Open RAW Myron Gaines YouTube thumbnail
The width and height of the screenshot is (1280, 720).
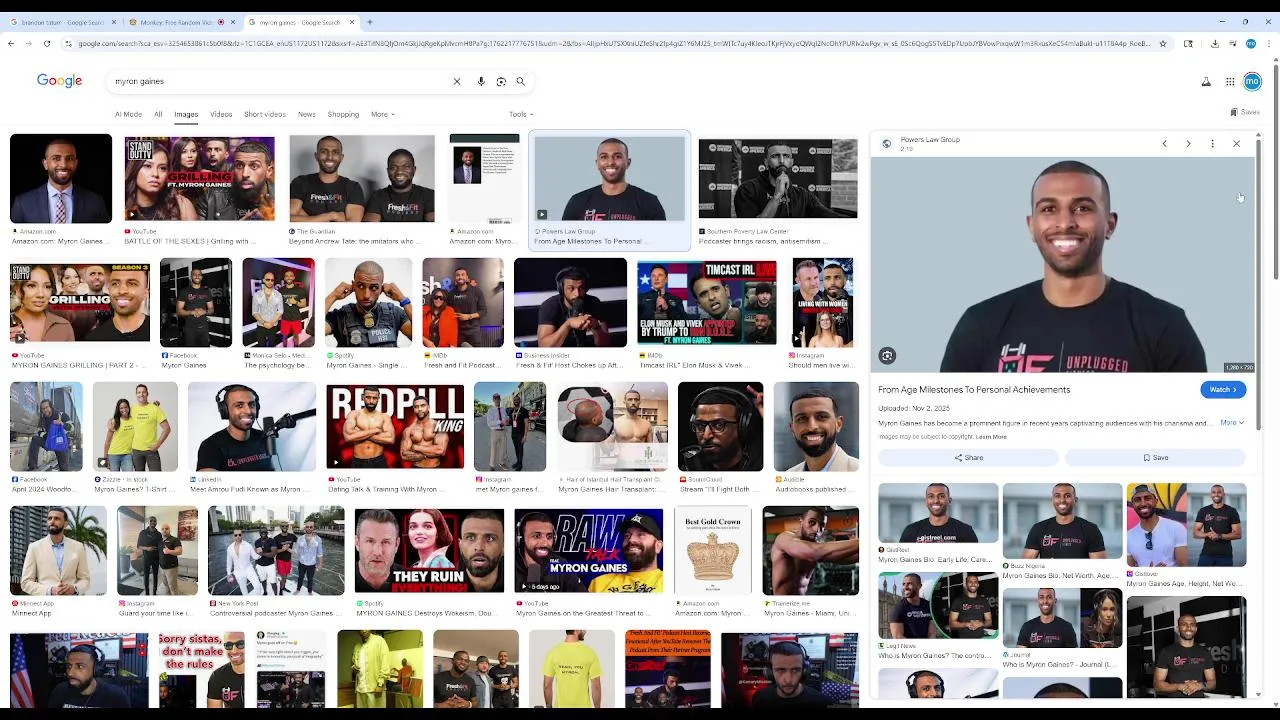click(588, 550)
